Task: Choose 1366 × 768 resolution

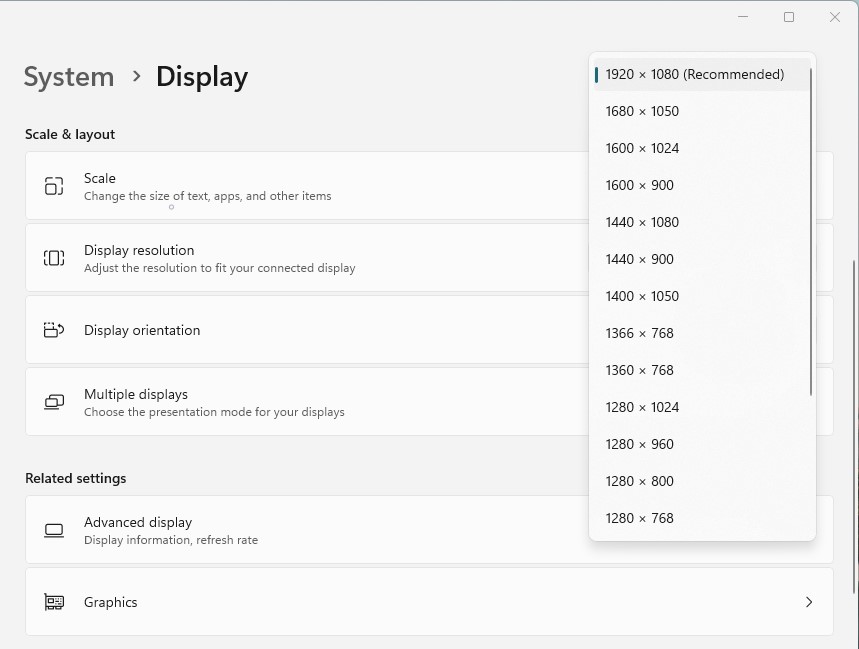Action: coord(640,333)
